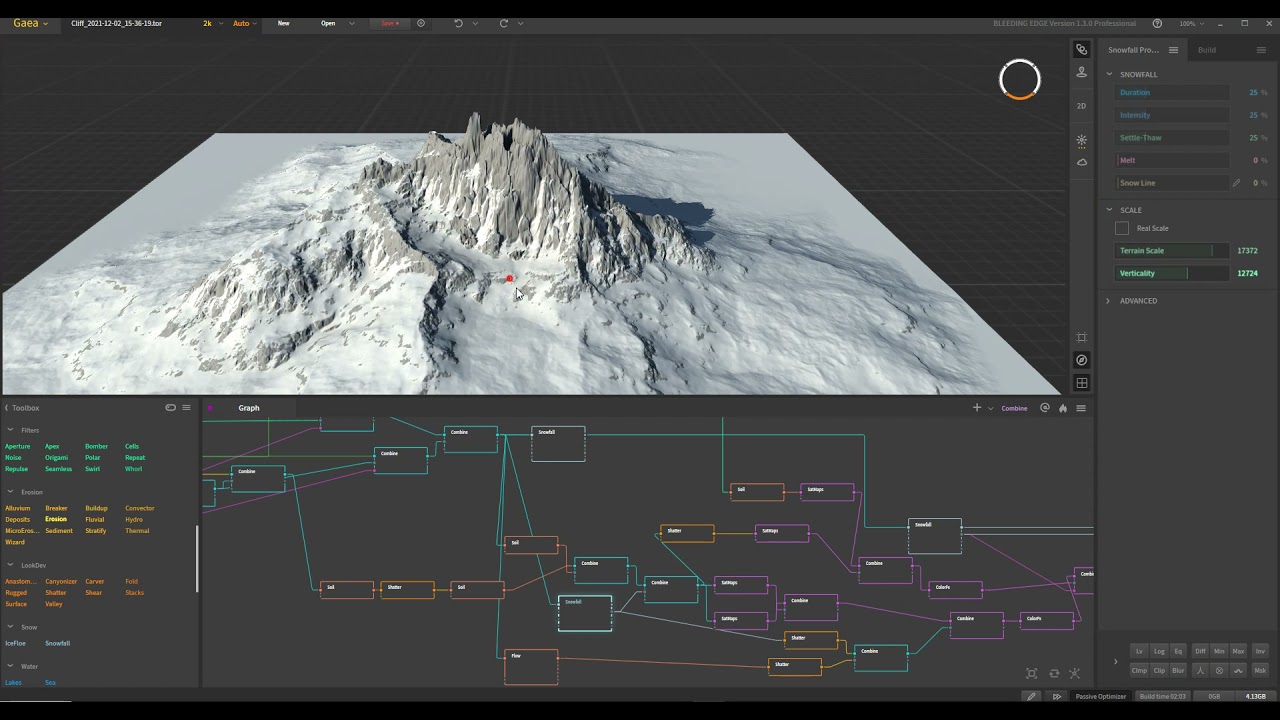The width and height of the screenshot is (1280, 720).
Task: Collapse the LookDev toolbox category
Action: pos(11,565)
